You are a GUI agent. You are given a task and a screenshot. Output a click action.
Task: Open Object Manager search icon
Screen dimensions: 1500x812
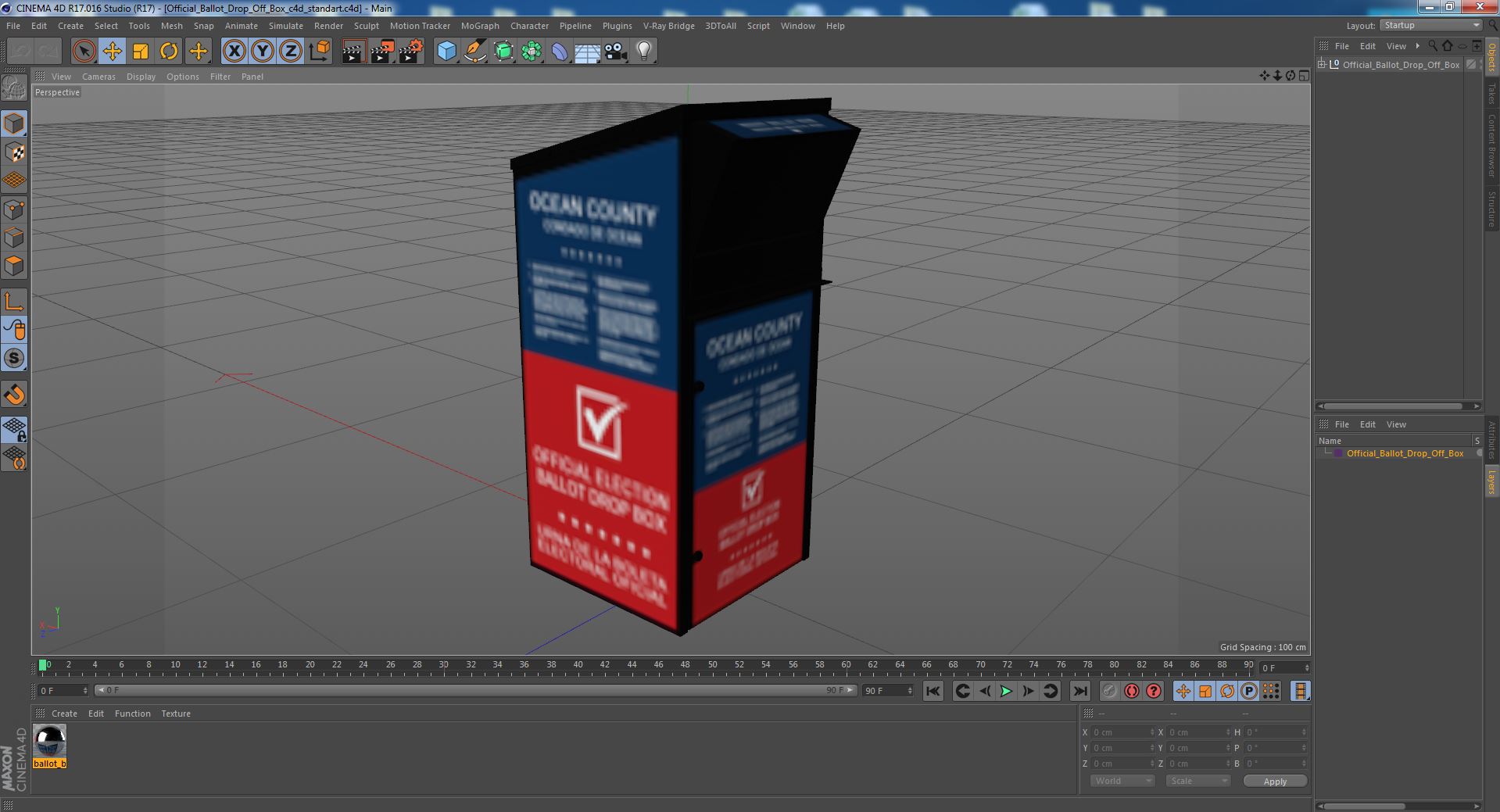tap(1432, 46)
